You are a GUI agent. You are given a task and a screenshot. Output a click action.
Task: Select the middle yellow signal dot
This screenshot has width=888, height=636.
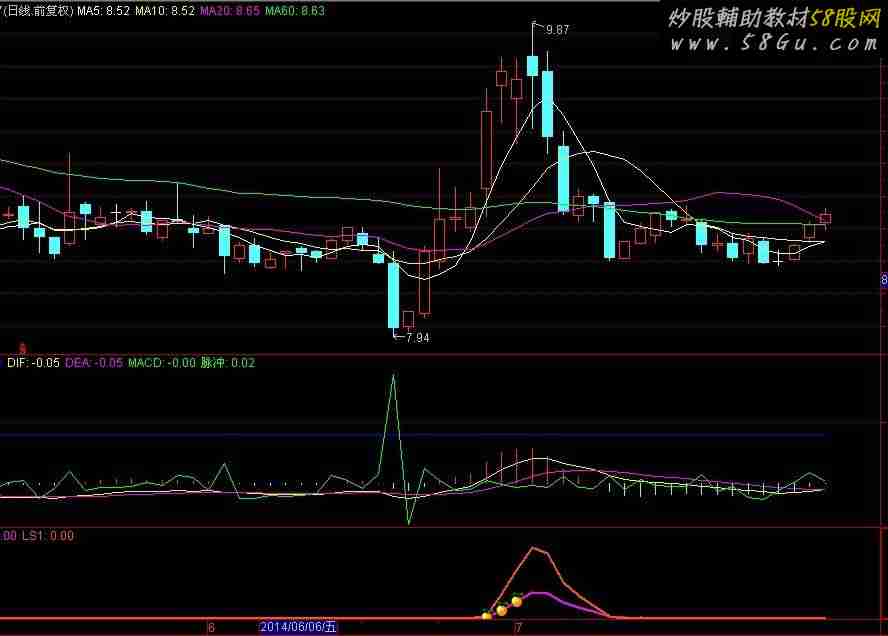pos(502,609)
